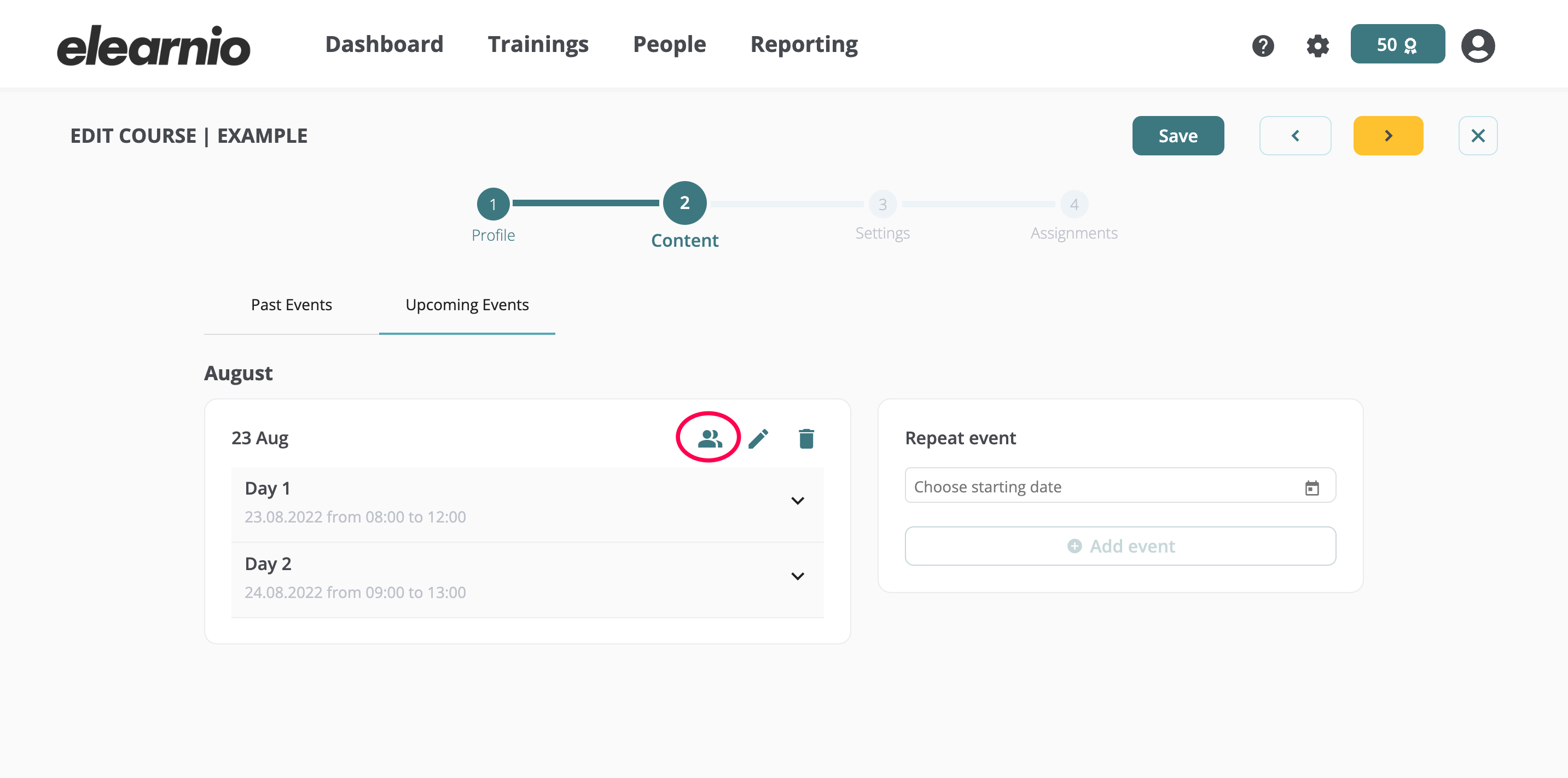Image resolution: width=1568 pixels, height=778 pixels.
Task: Go to previous step with left arrow
Action: coord(1296,136)
